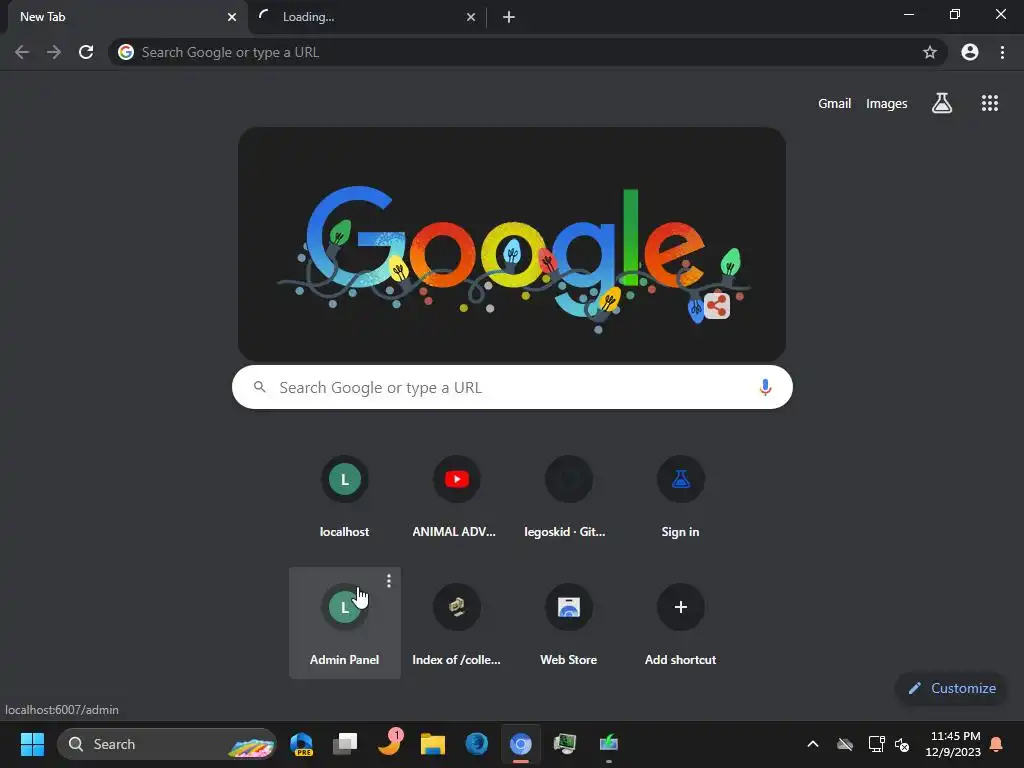Open the notification bell in the tray

(x=996, y=744)
